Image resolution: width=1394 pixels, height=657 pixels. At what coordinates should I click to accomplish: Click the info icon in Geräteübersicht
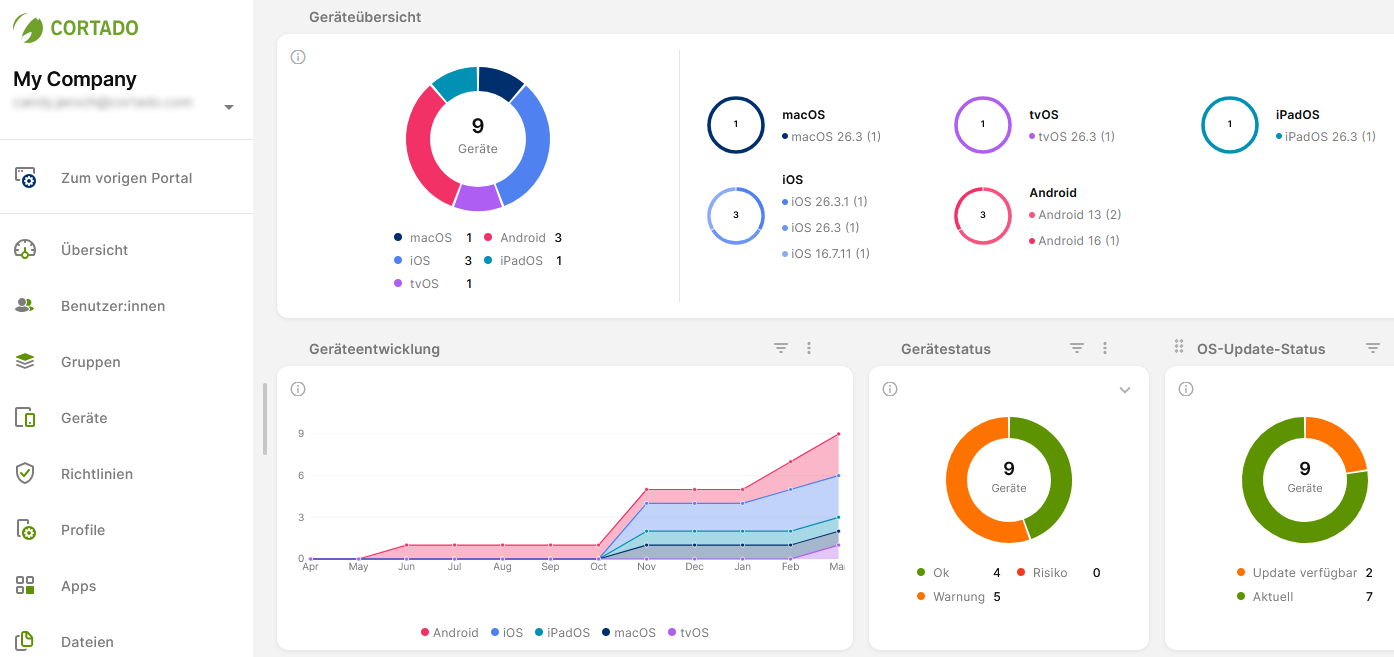click(297, 57)
